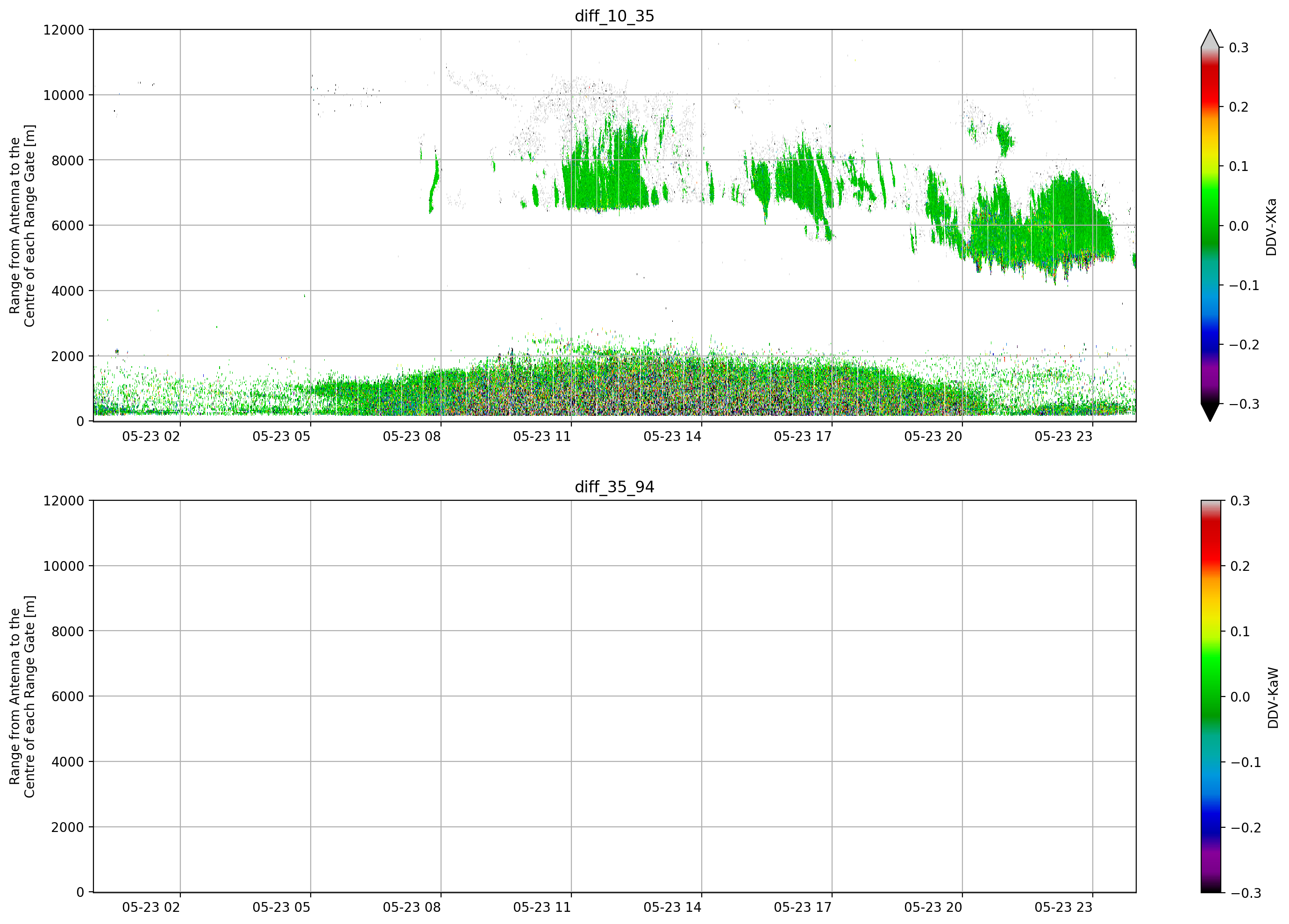Click the 05-23 20 tick label in bottom plot
Viewport: 1289px width, 924px height.
point(933,908)
